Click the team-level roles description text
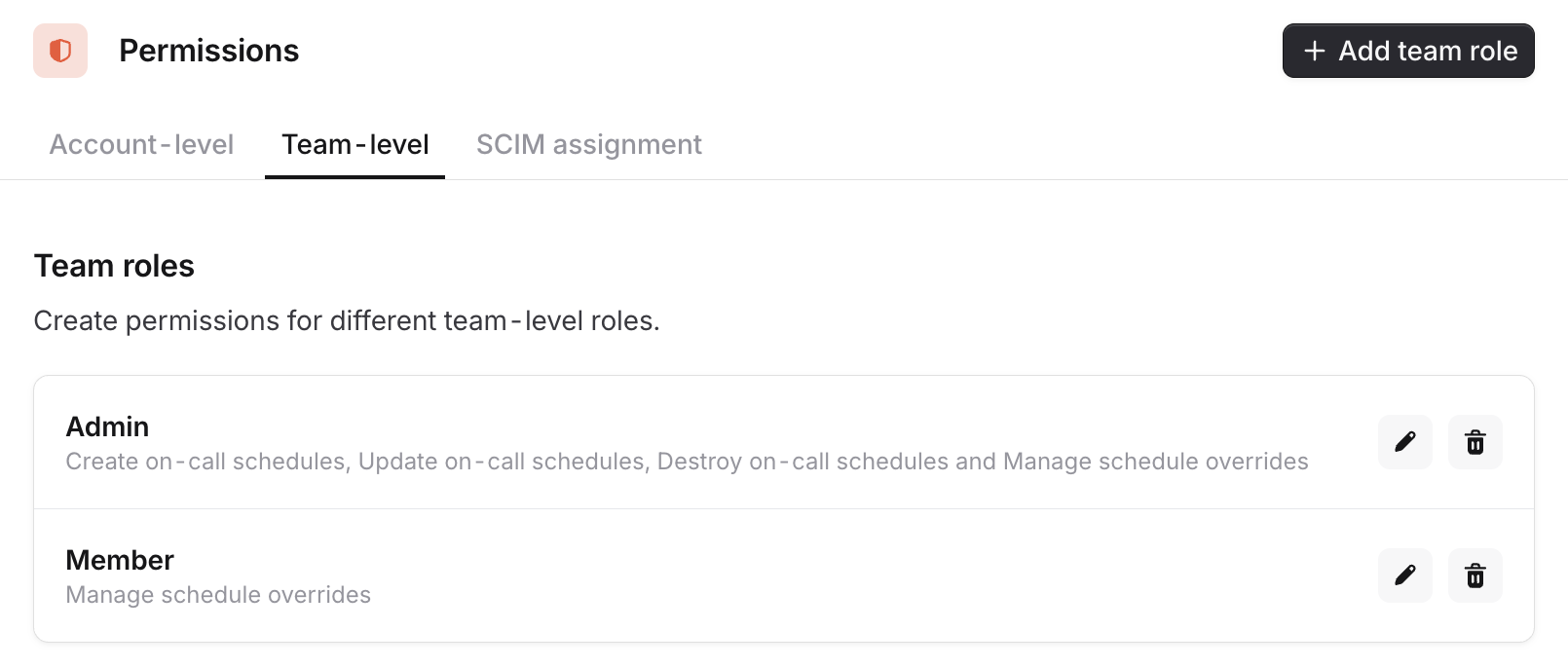The image size is (1568, 668). point(347,320)
